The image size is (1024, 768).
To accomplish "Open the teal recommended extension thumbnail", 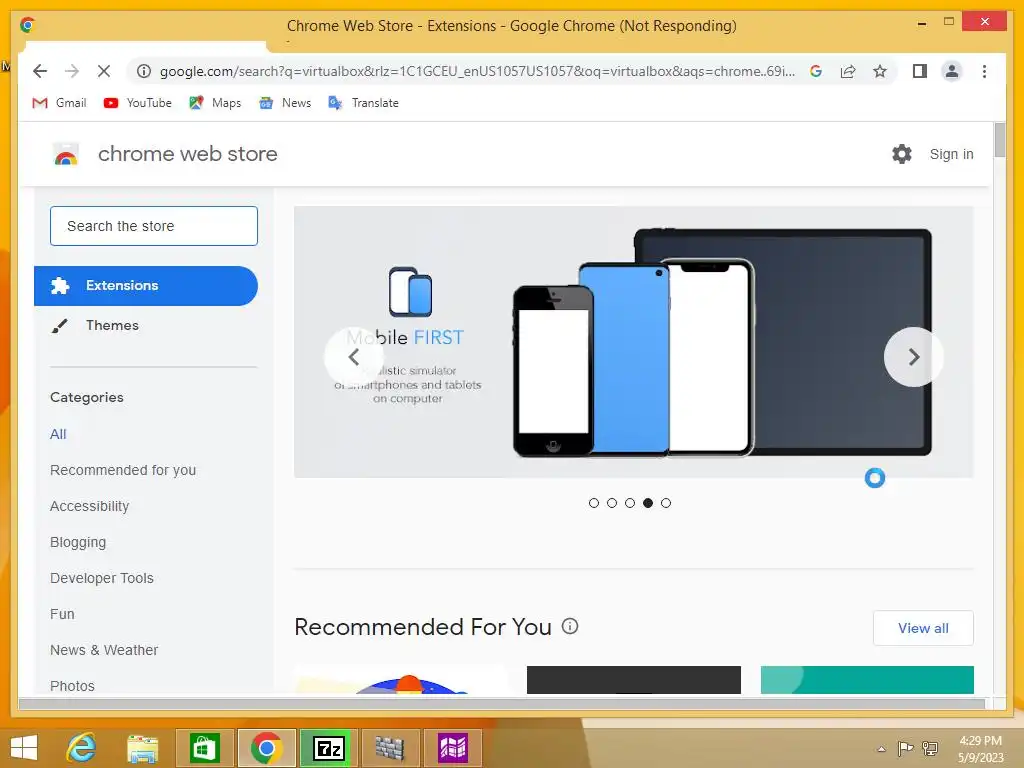I will pos(867,680).
